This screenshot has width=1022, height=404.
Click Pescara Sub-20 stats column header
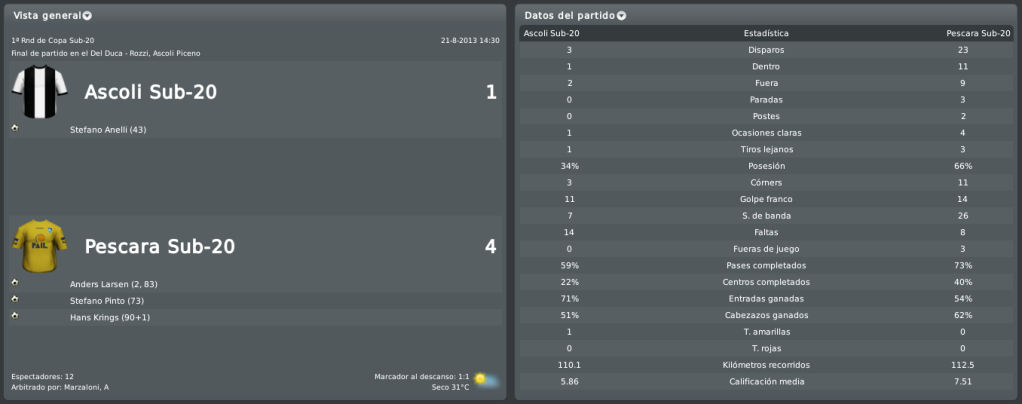pyautogui.click(x=979, y=33)
